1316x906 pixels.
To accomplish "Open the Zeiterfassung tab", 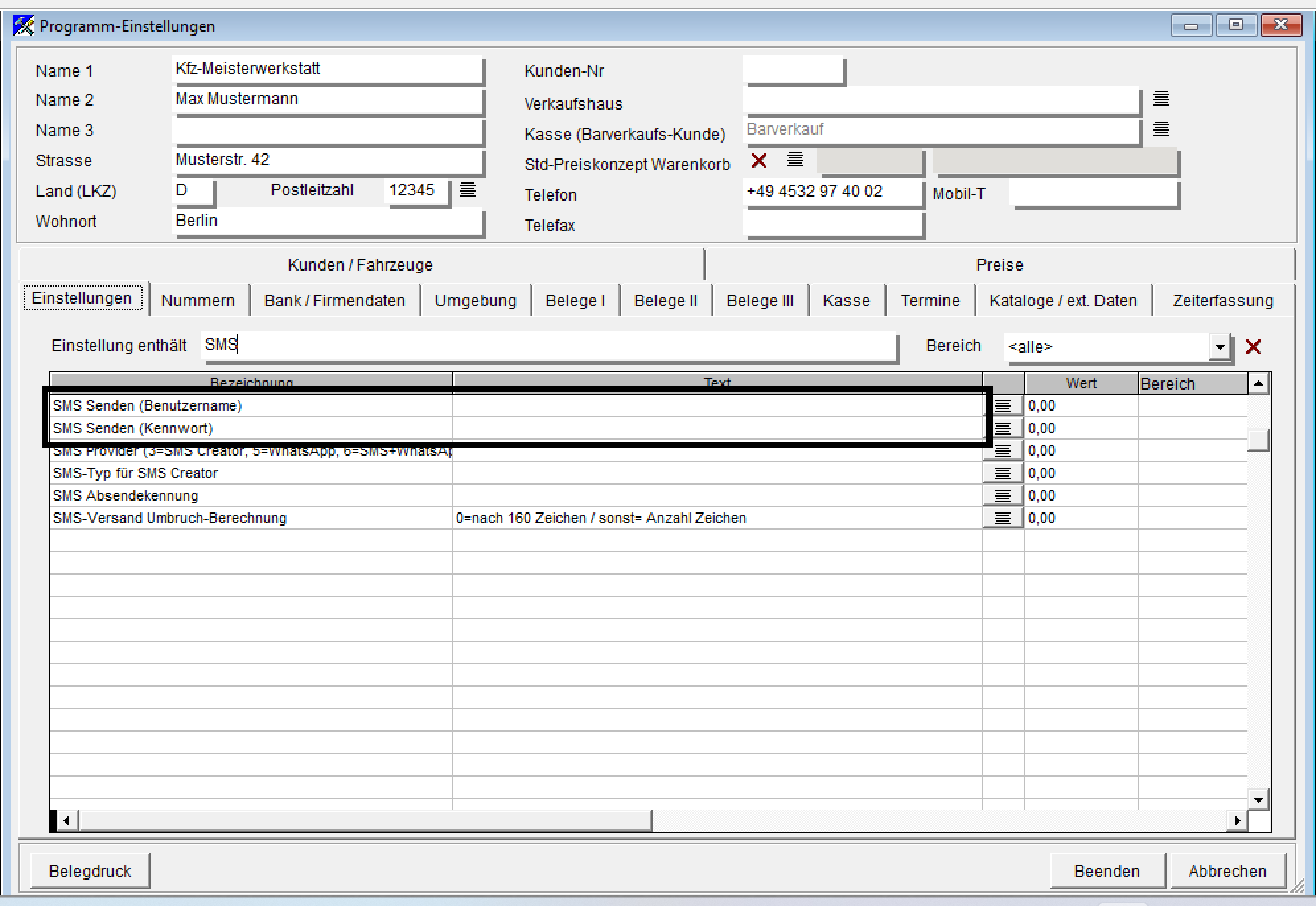I will [1223, 301].
